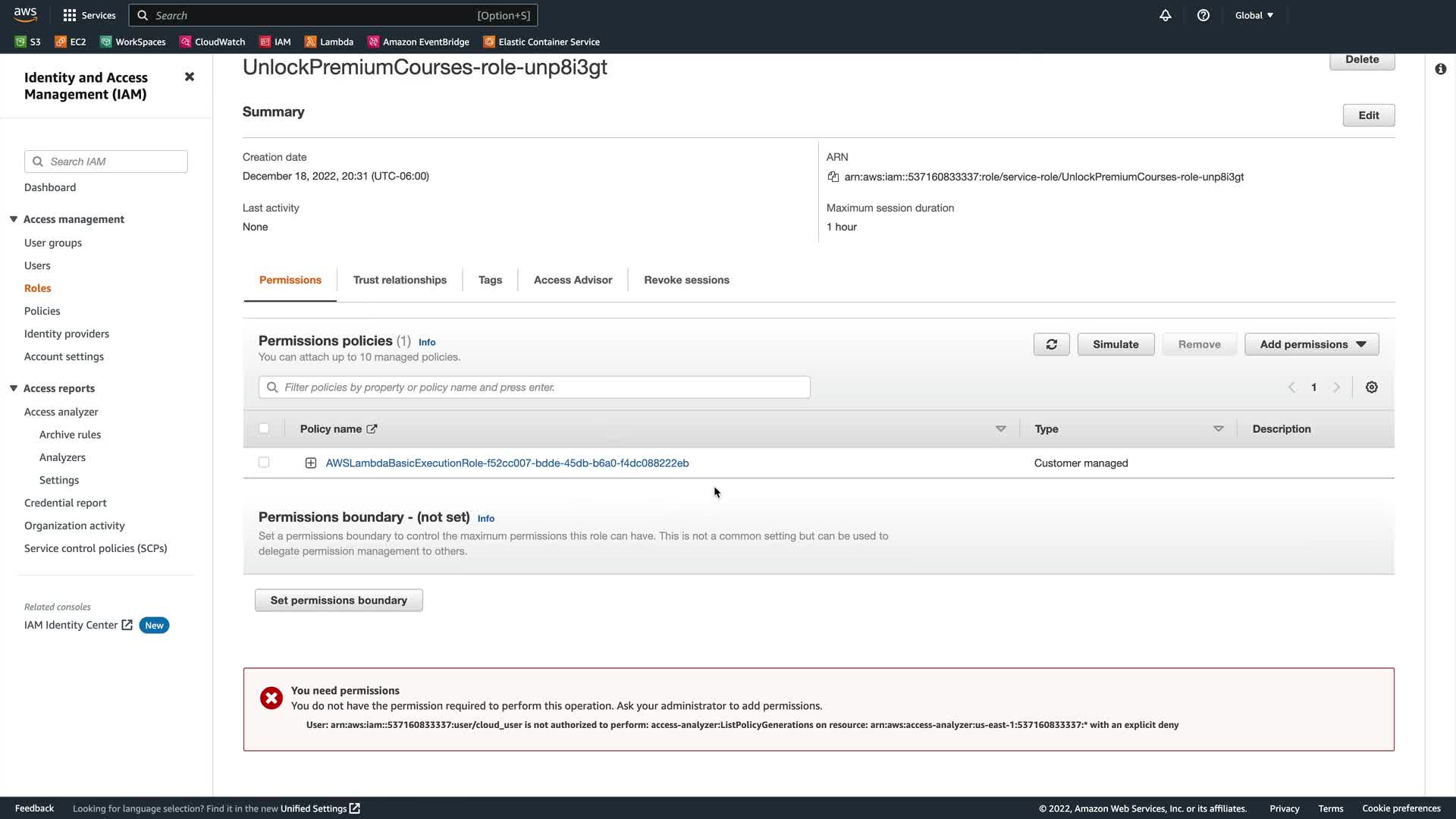Open the Services grid menu

click(89, 15)
